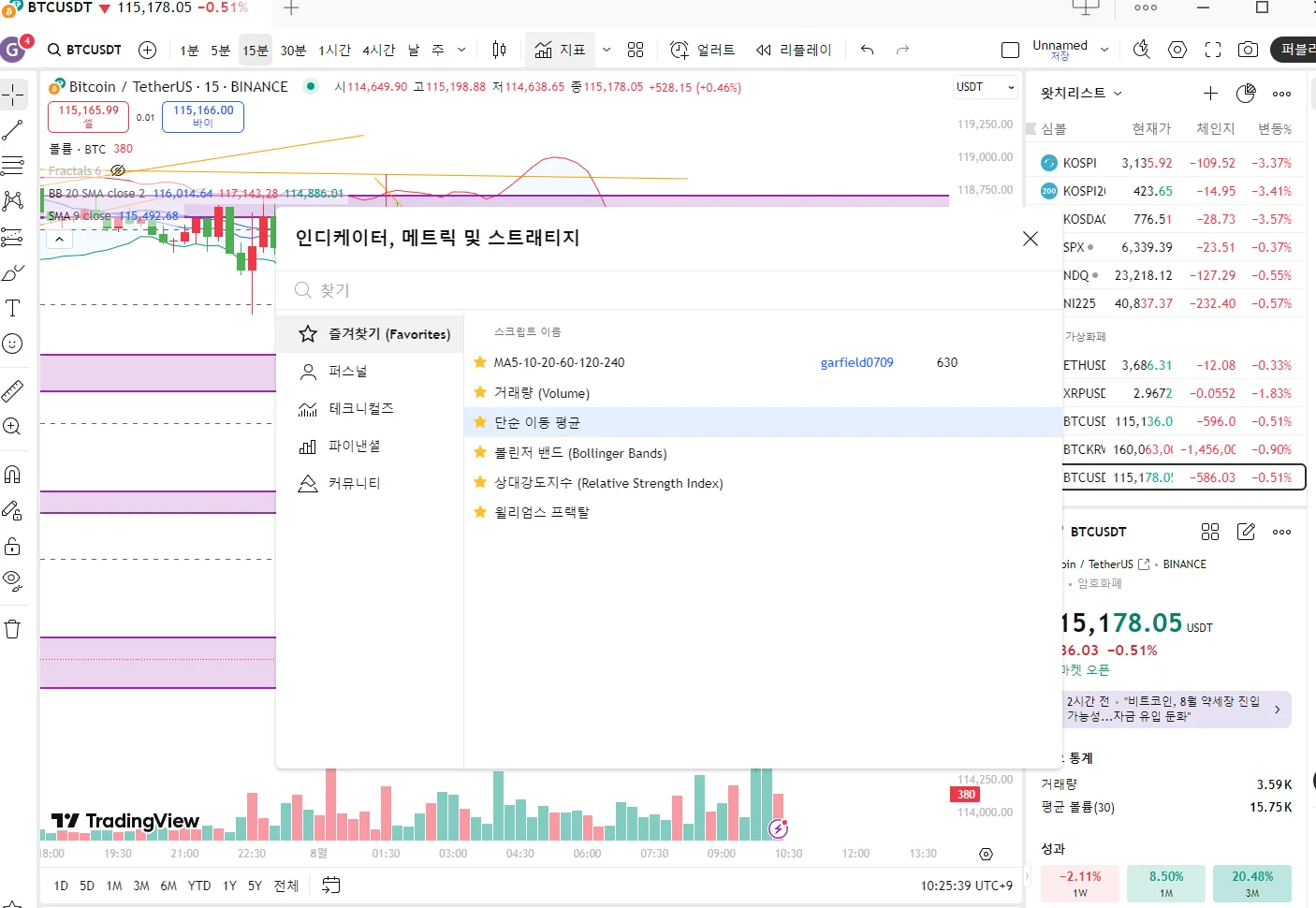Open the 지표 indicators button
The width and height of the screenshot is (1316, 908).
click(x=560, y=50)
